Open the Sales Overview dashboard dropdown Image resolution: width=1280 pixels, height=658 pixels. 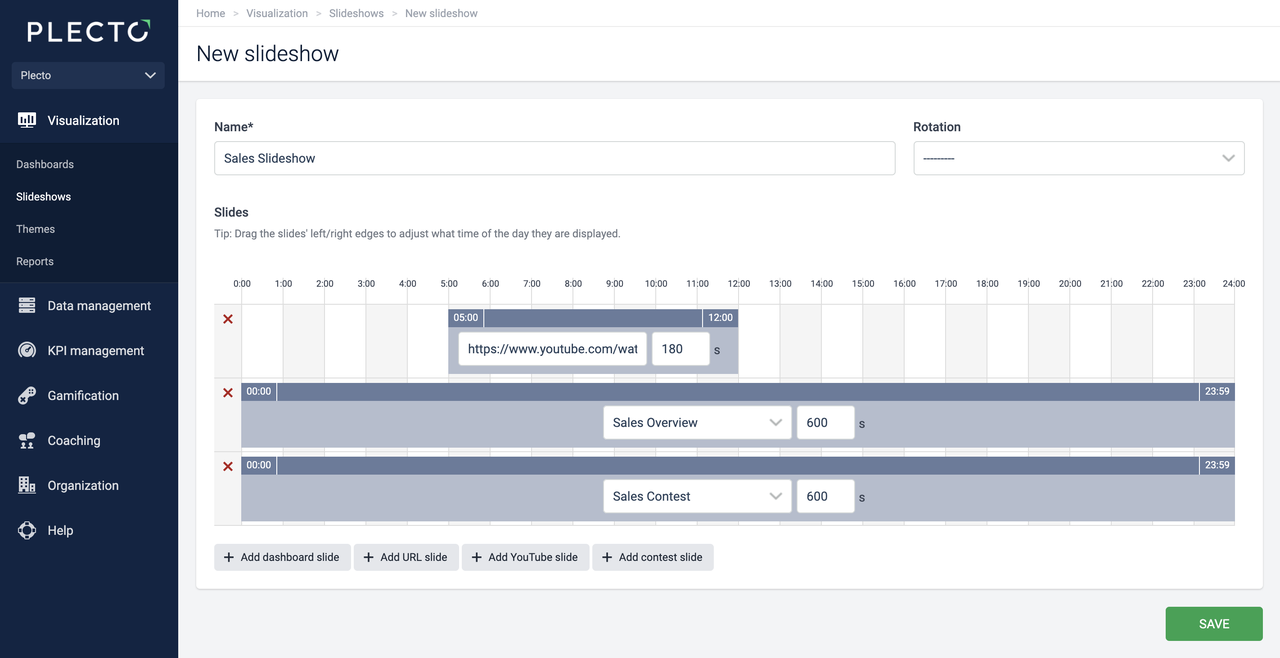click(697, 423)
